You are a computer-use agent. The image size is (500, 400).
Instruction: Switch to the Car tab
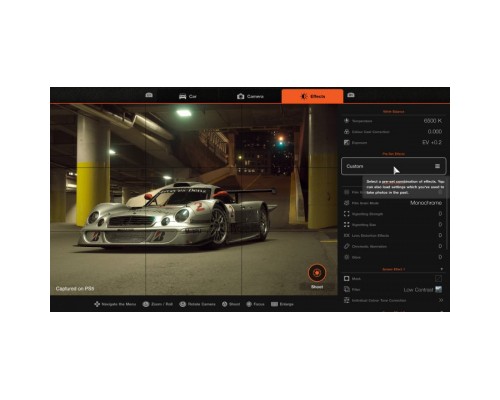[188, 96]
